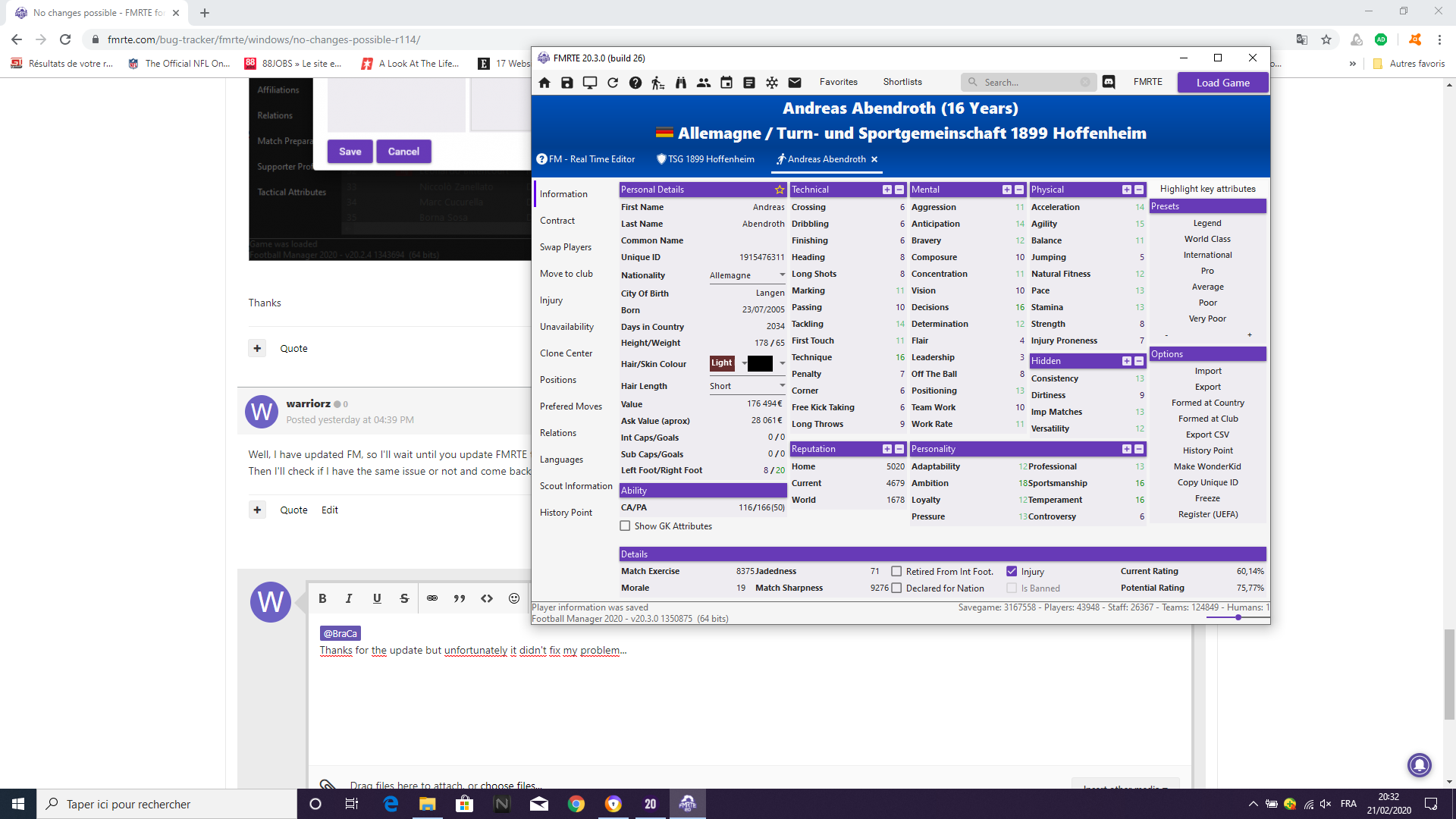Click Bold icon in forum editor

click(322, 598)
